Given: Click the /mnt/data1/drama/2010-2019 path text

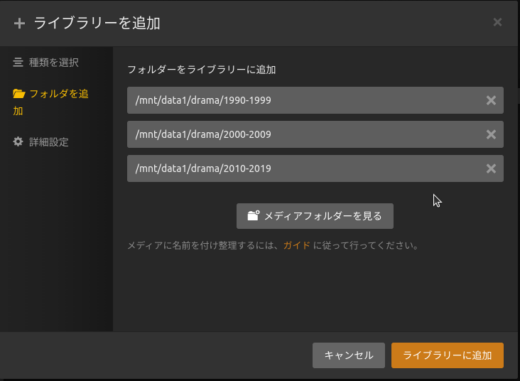Looking at the screenshot, I should pyautogui.click(x=203, y=168).
